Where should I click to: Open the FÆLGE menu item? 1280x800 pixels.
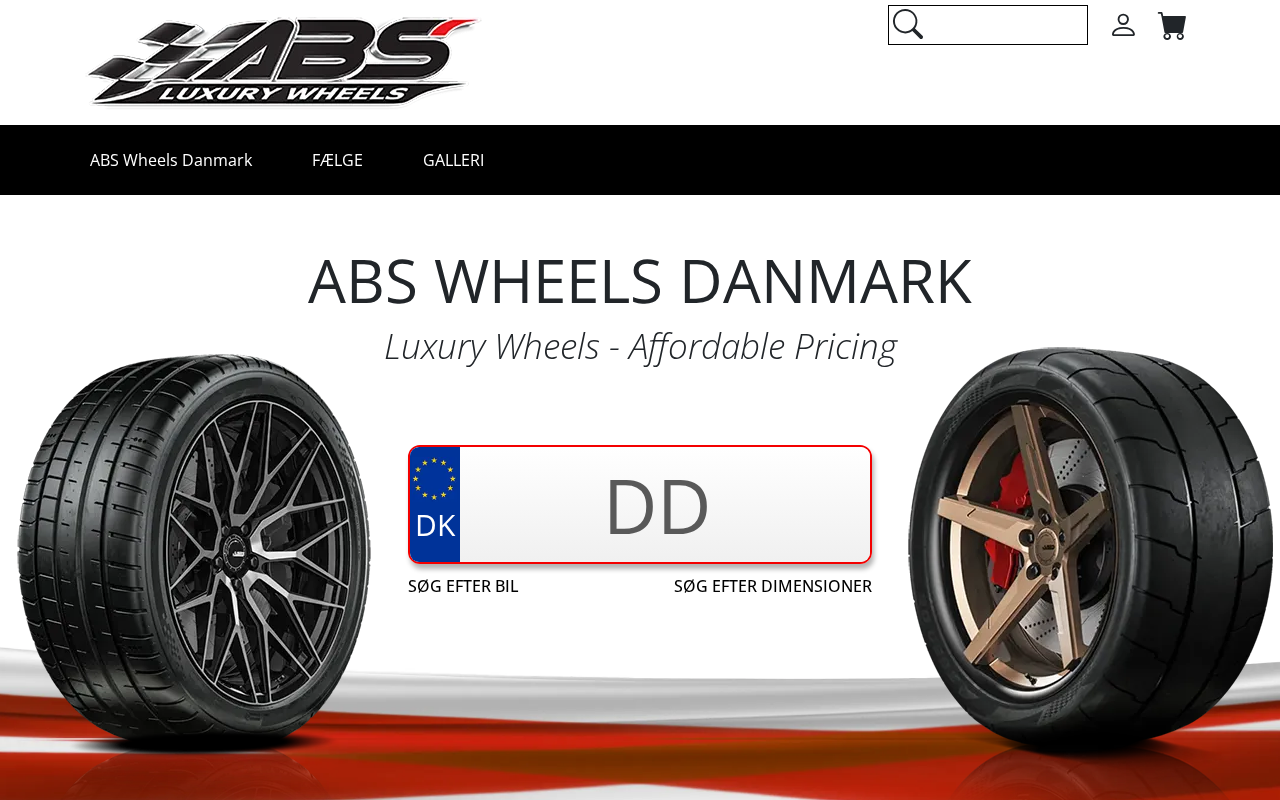337,160
